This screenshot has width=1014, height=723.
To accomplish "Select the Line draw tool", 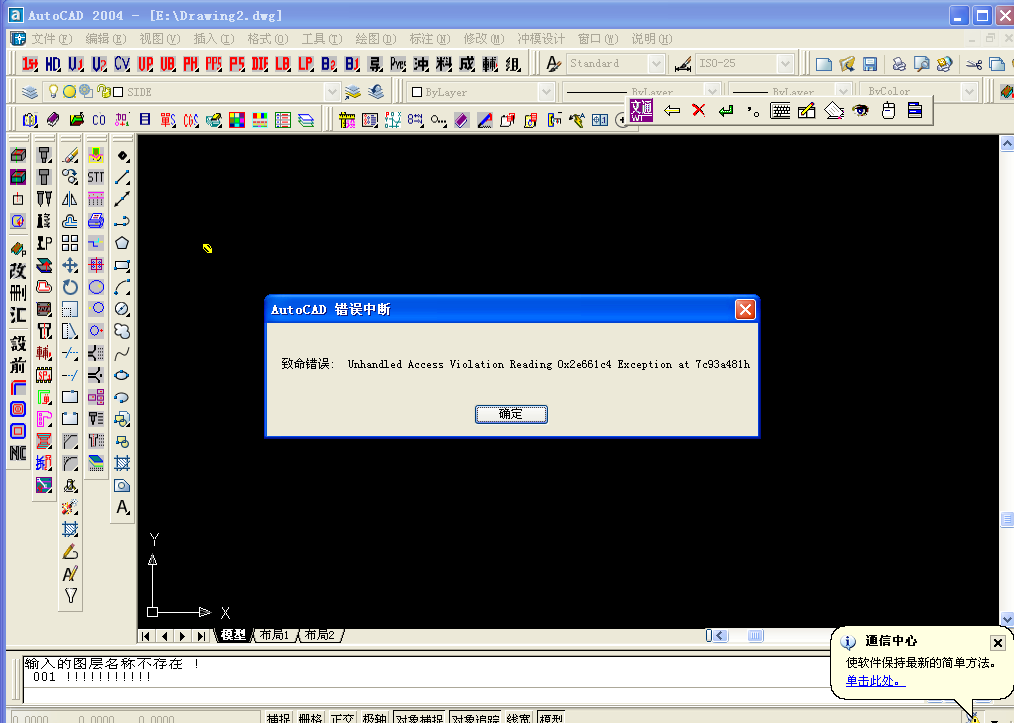I will (122, 177).
